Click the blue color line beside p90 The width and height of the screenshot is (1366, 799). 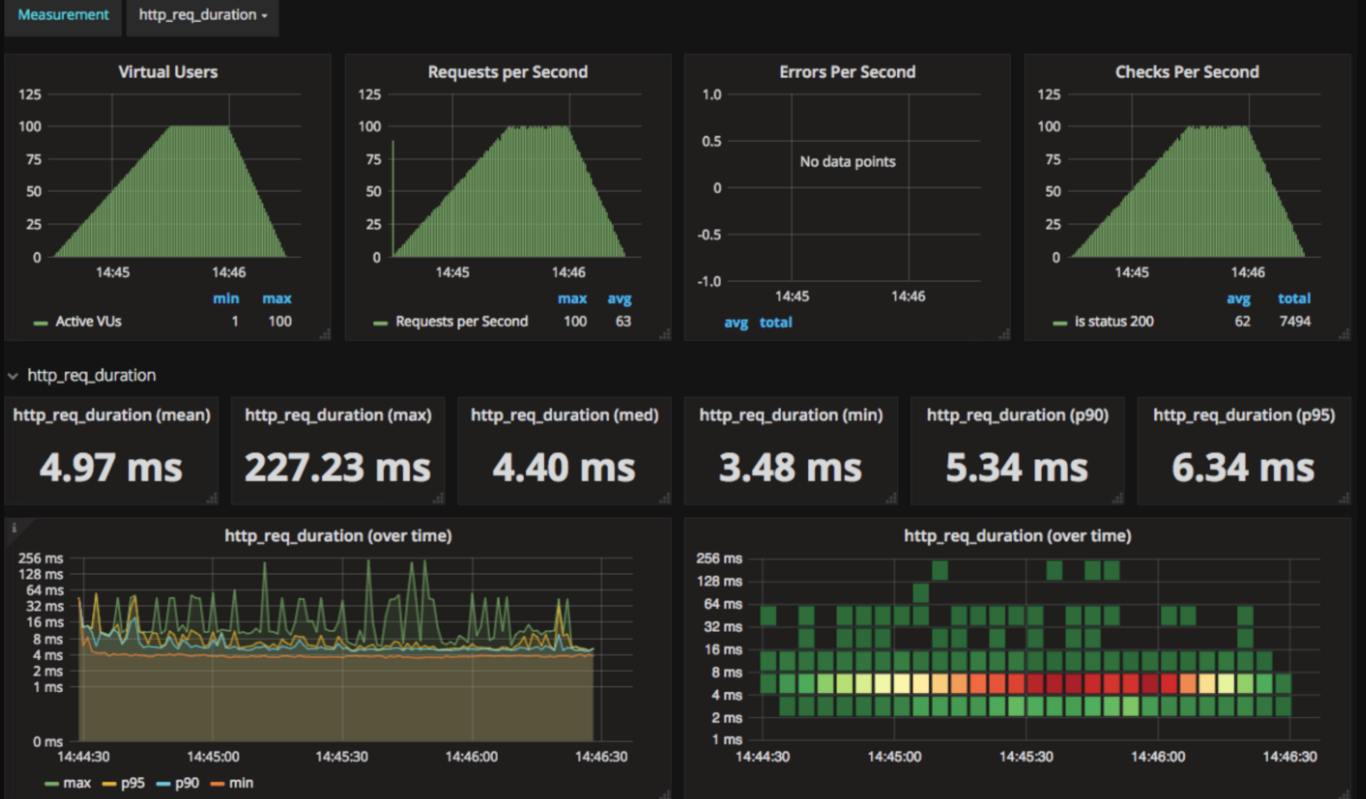tap(165, 783)
